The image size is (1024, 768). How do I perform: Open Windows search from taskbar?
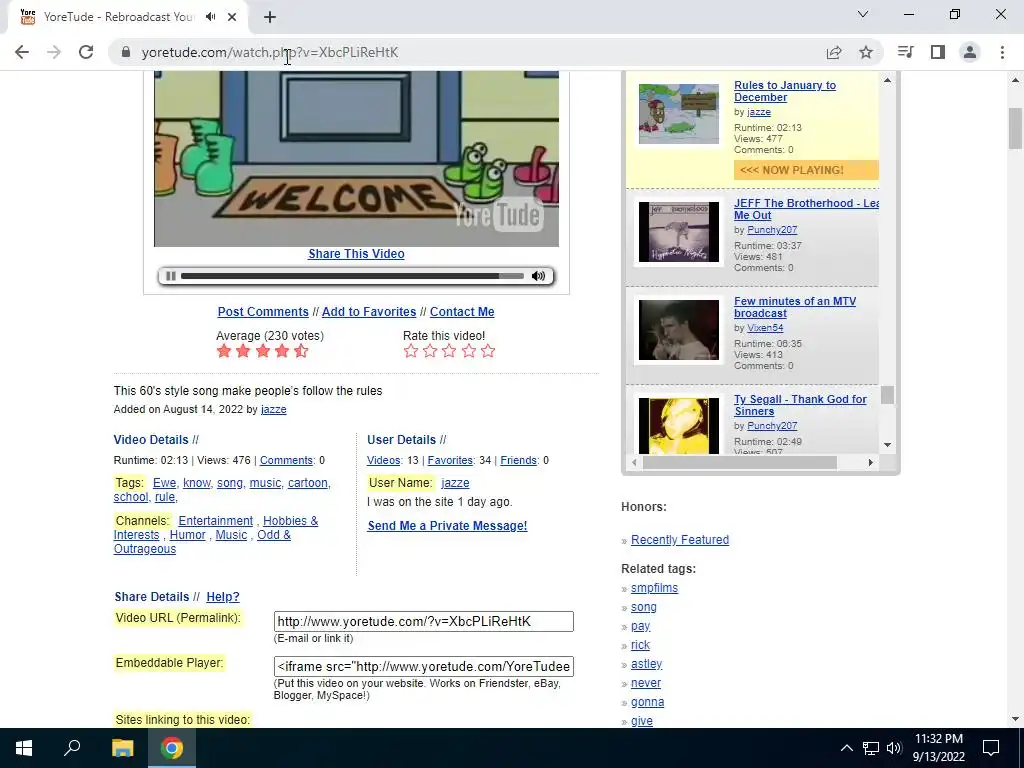pos(72,748)
